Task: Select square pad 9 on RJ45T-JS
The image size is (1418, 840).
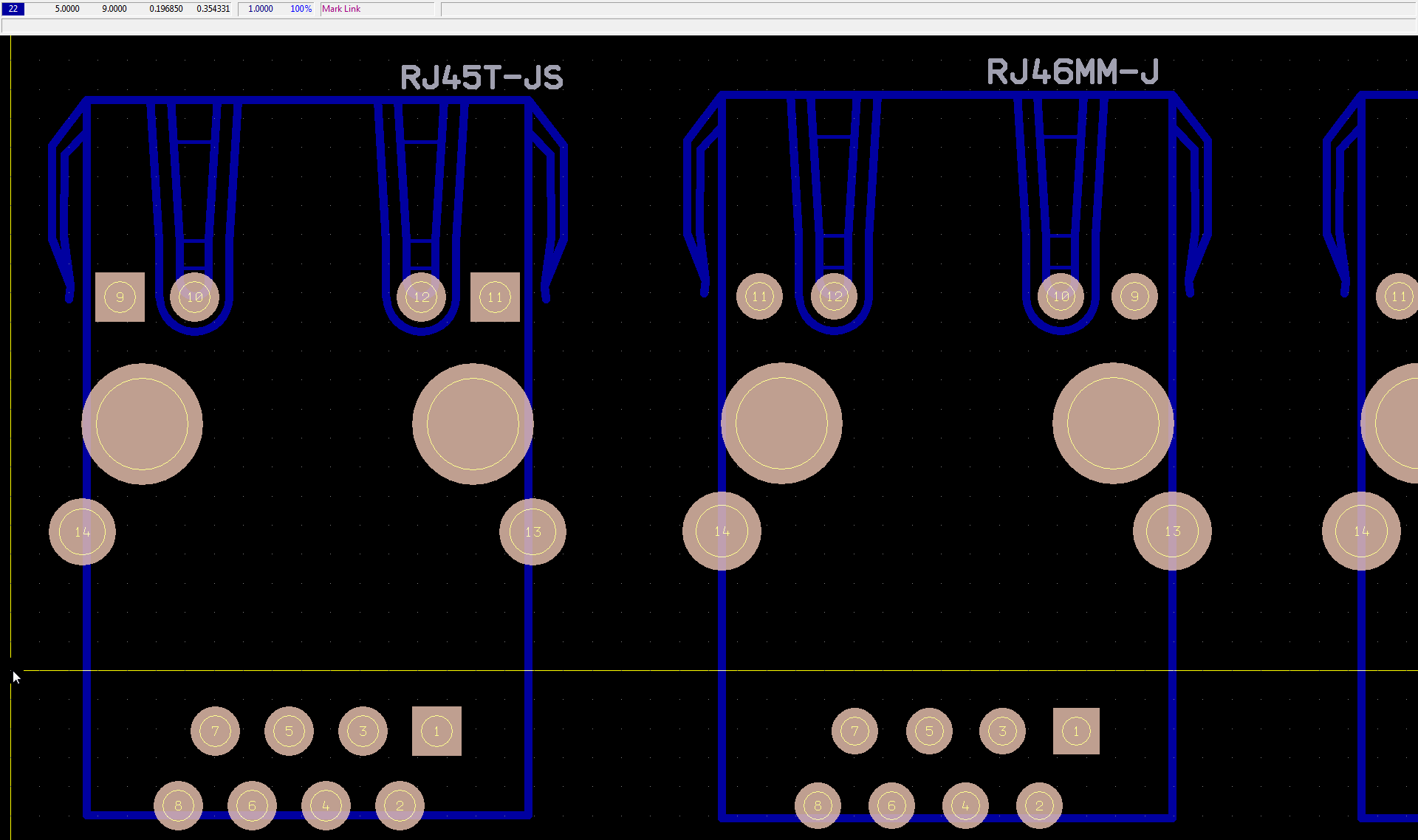Action: click(120, 297)
